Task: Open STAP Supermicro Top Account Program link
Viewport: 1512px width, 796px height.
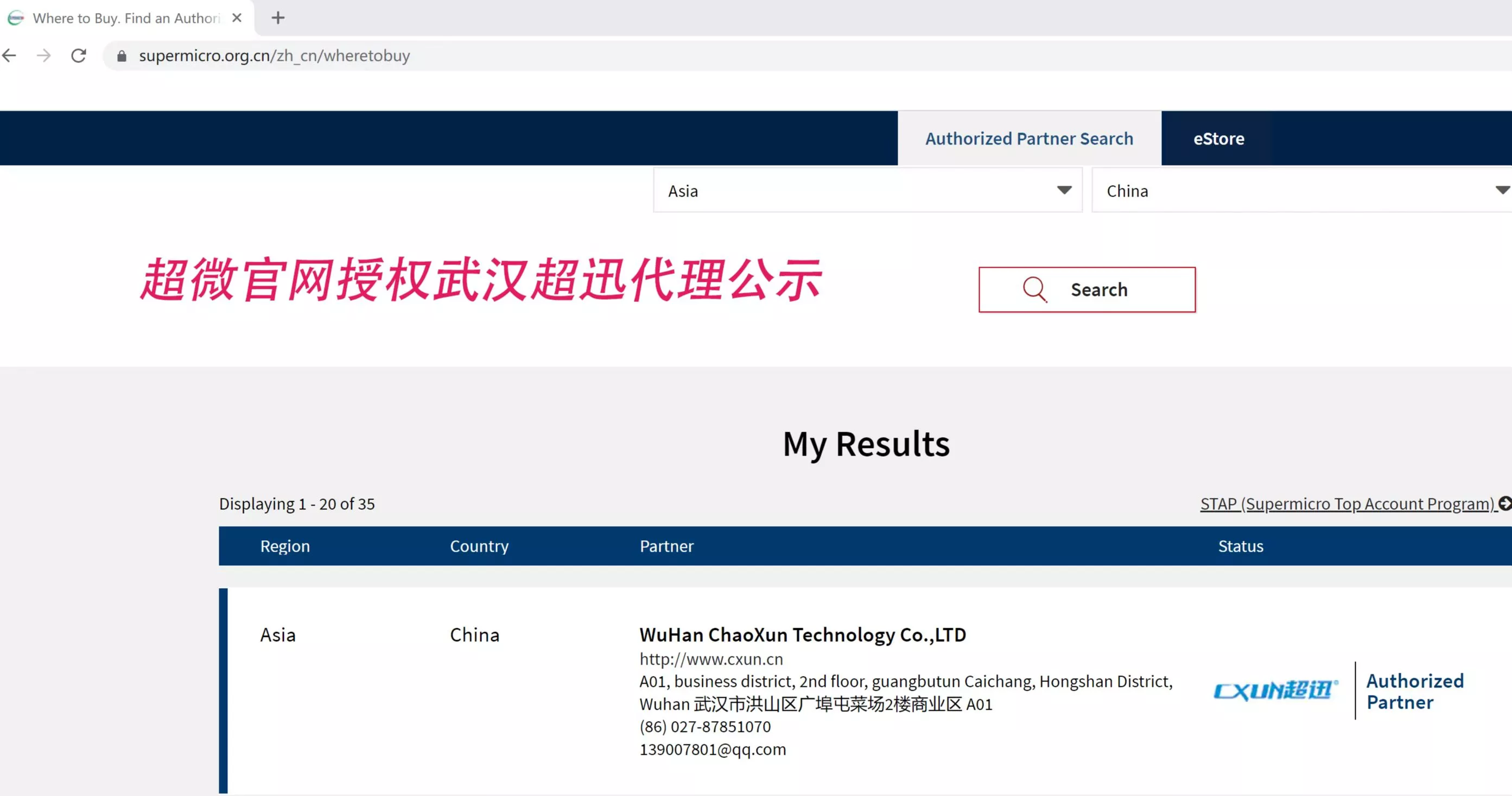Action: click(1348, 504)
